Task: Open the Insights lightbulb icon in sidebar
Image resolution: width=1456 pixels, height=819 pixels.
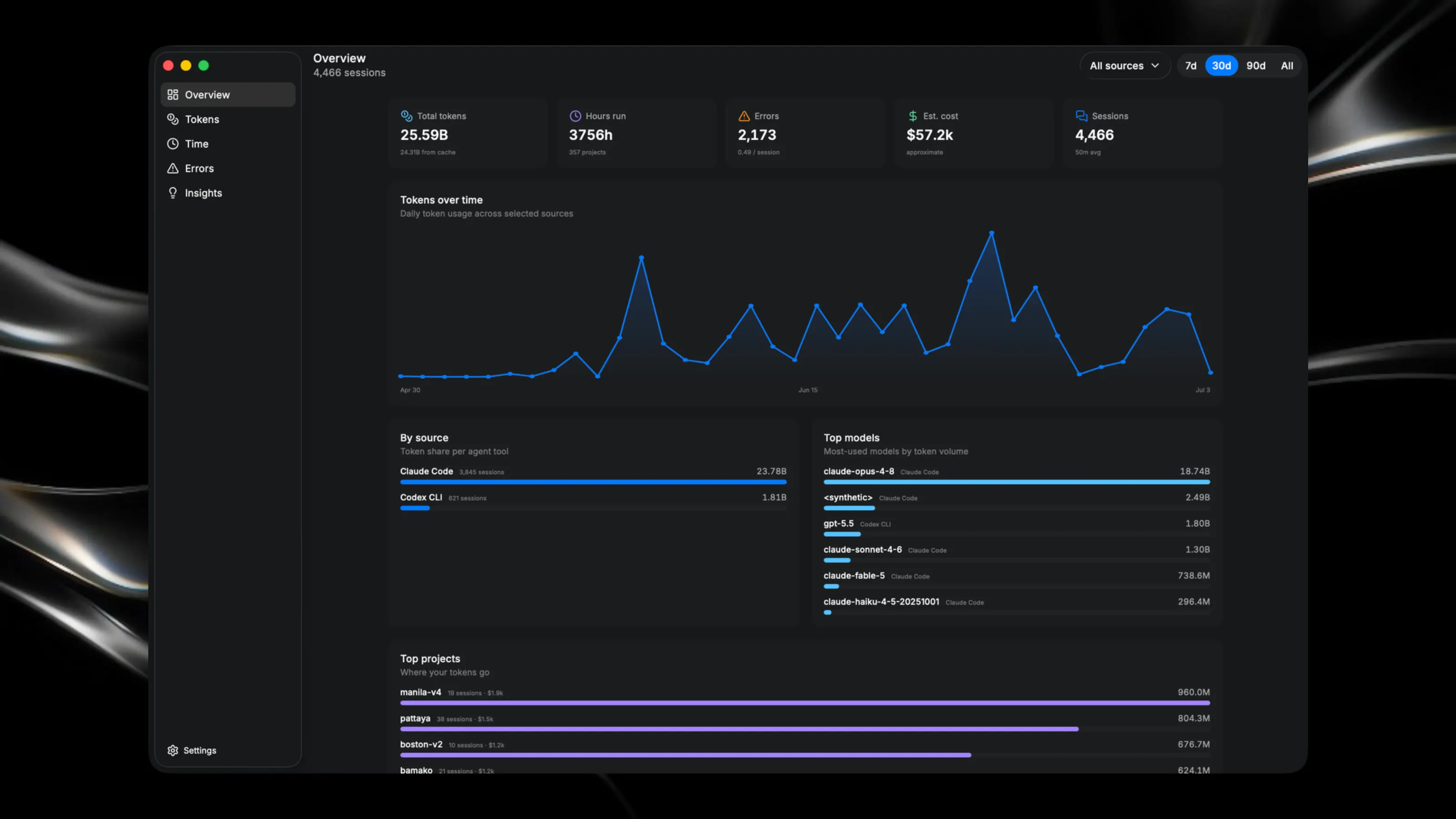Action: click(x=172, y=193)
